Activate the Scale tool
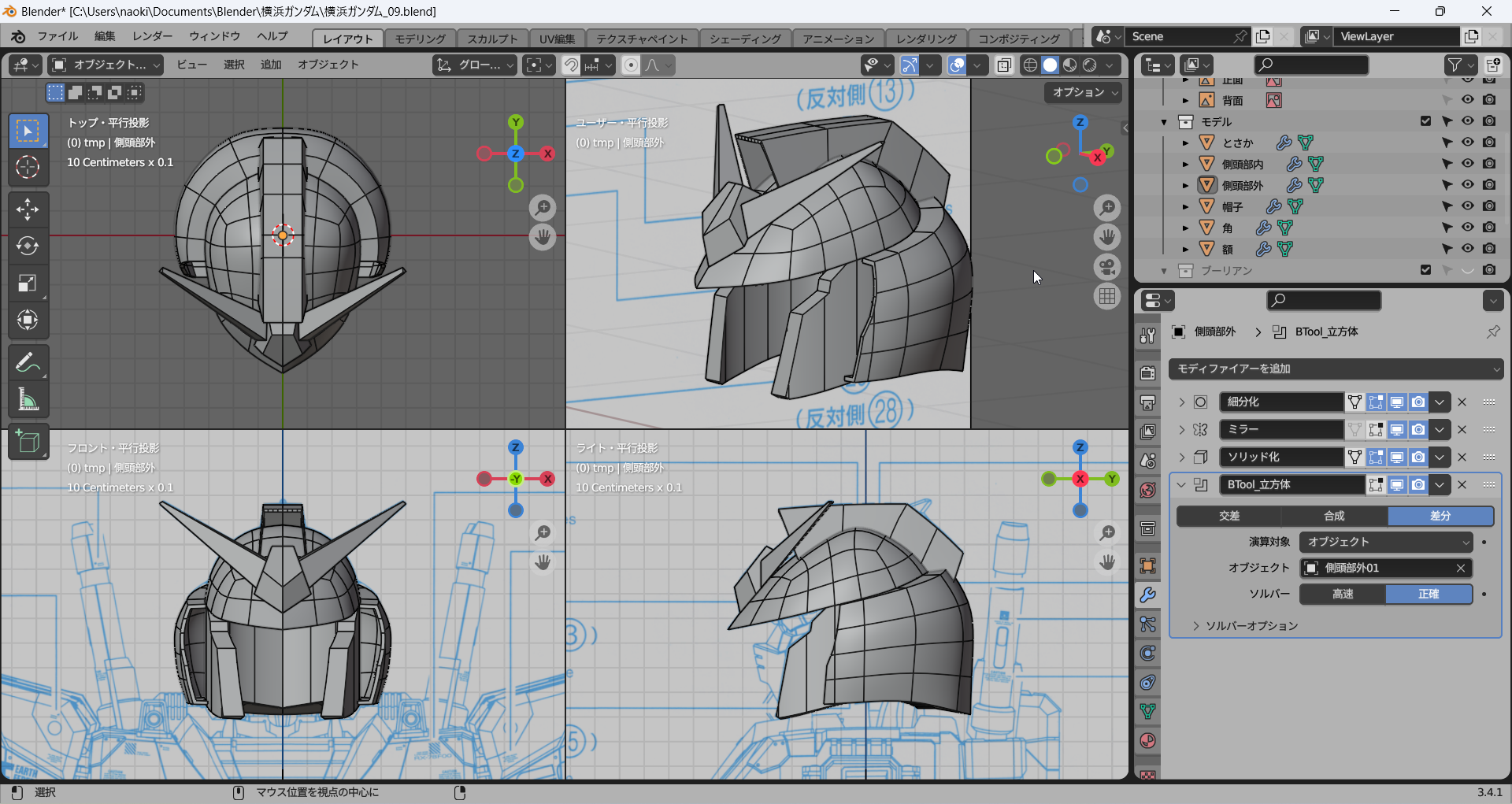 (x=28, y=283)
